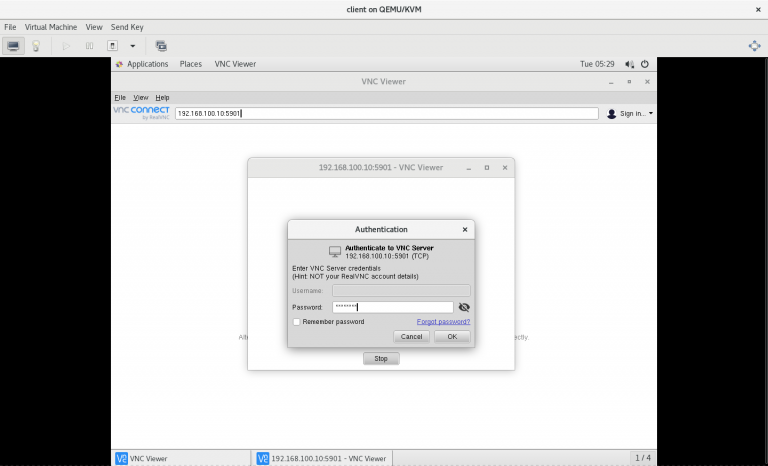Image resolution: width=768 pixels, height=466 pixels.
Task: Enable the Remember password checkbox
Action: (x=296, y=322)
